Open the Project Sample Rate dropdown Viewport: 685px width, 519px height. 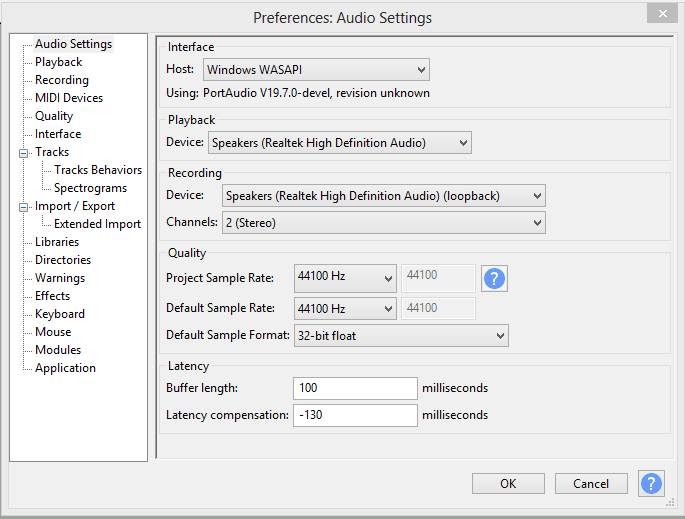tap(345, 278)
